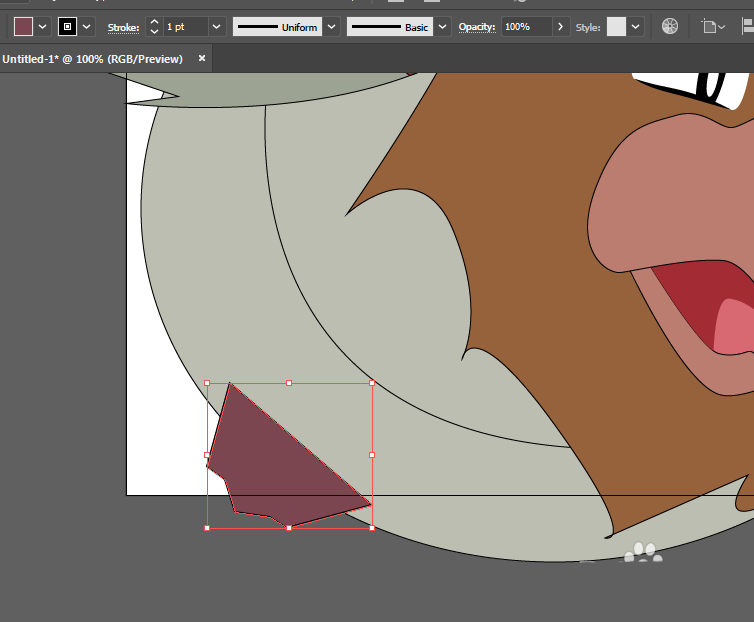
Task: Expand the stroke weight dropdown
Action: 217,27
